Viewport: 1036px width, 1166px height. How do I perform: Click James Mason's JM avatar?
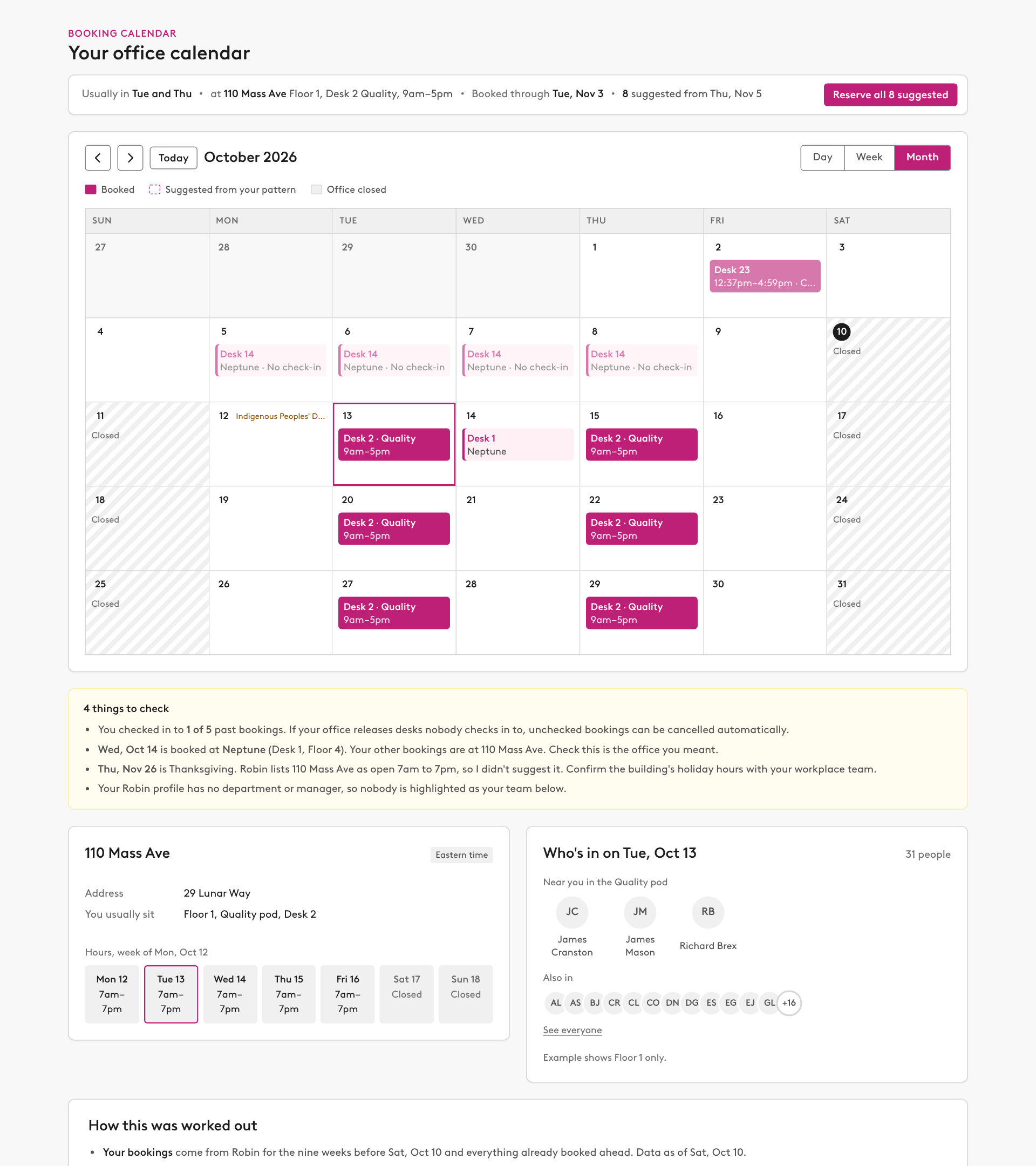[640, 912]
